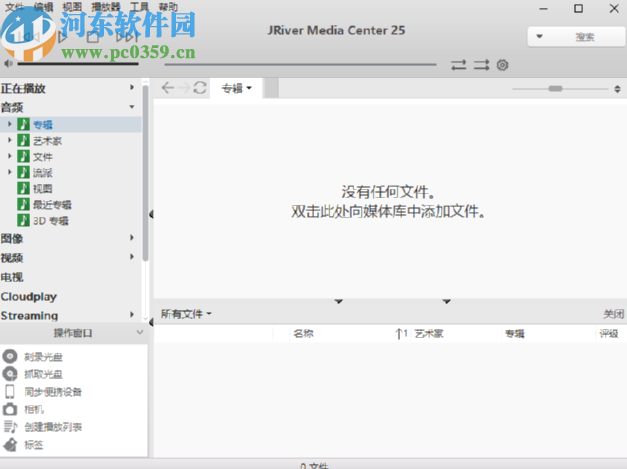This screenshot has width=627, height=469.
Task: Click the 搜索 search field
Action: coord(585,37)
